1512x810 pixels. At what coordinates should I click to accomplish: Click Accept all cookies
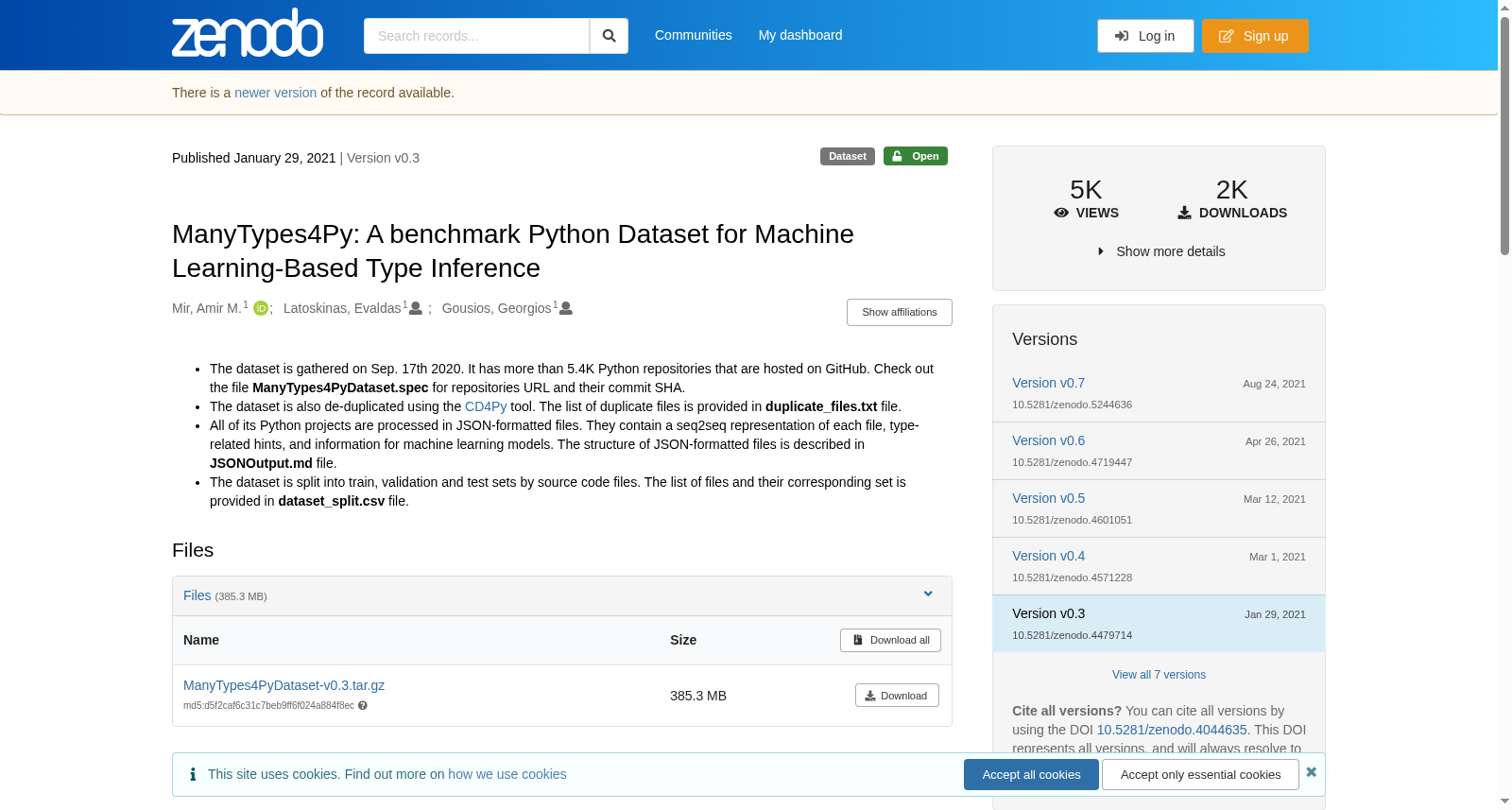point(1031,774)
